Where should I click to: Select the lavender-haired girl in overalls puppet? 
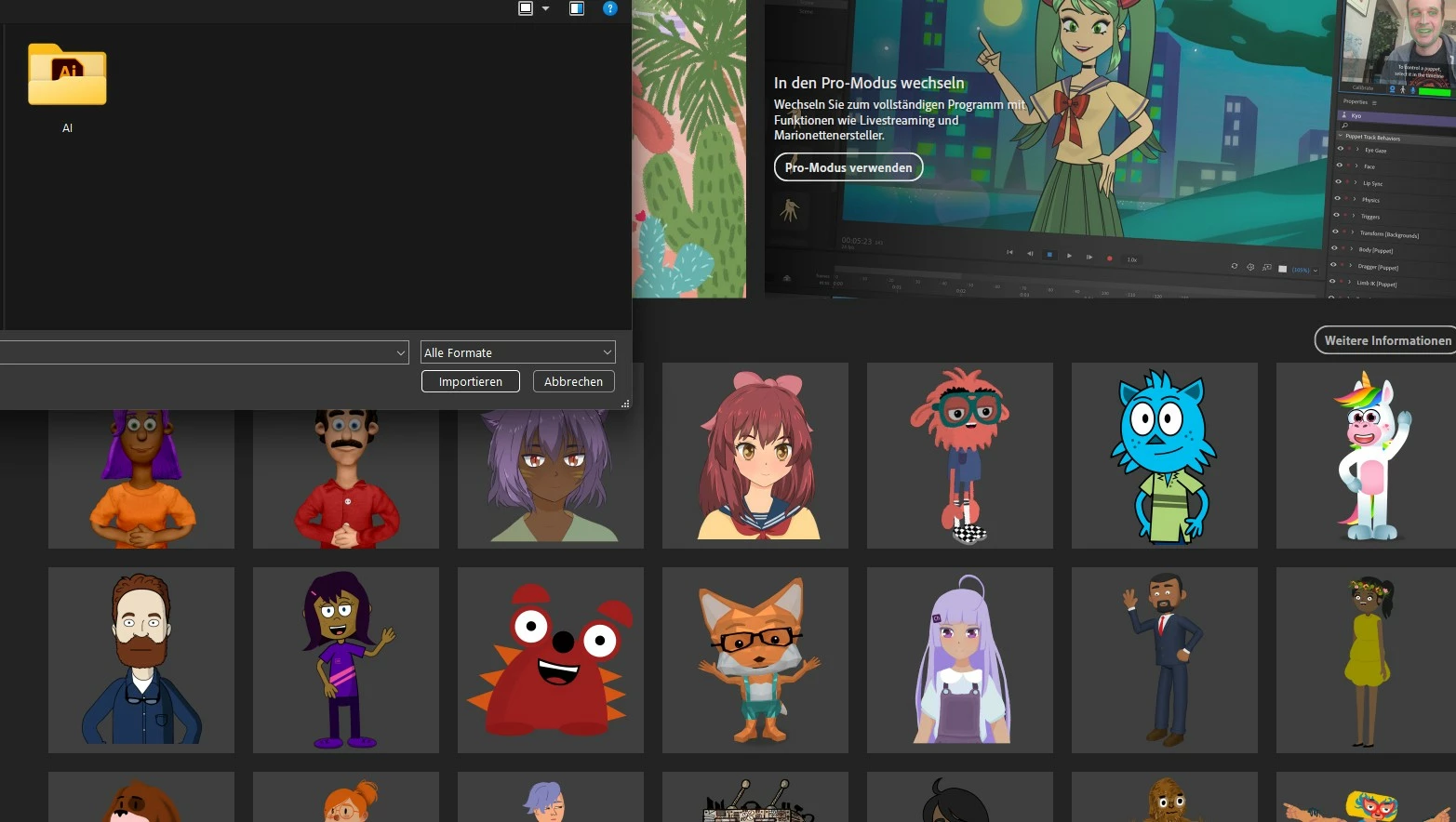tap(960, 660)
